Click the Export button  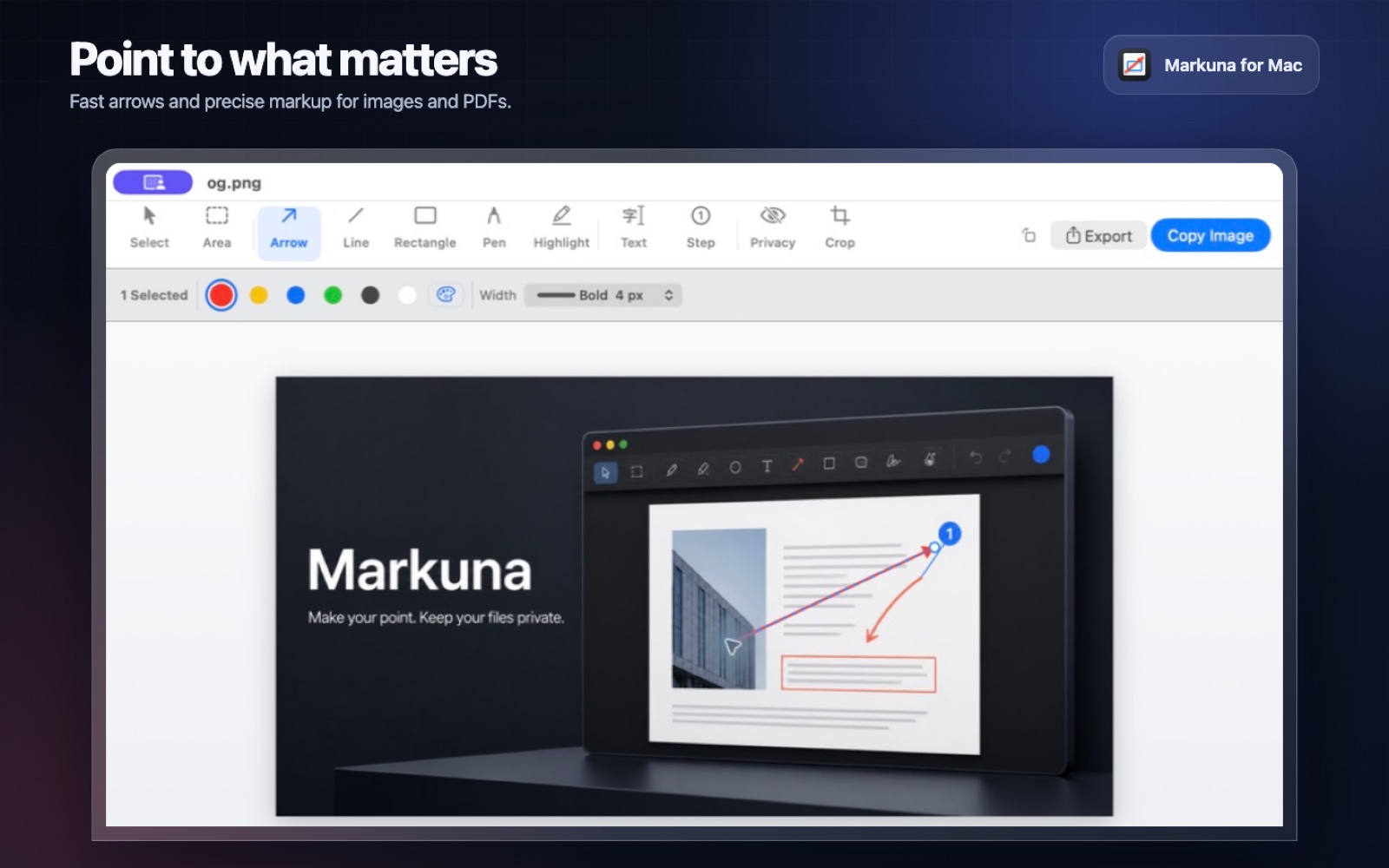[x=1099, y=235]
